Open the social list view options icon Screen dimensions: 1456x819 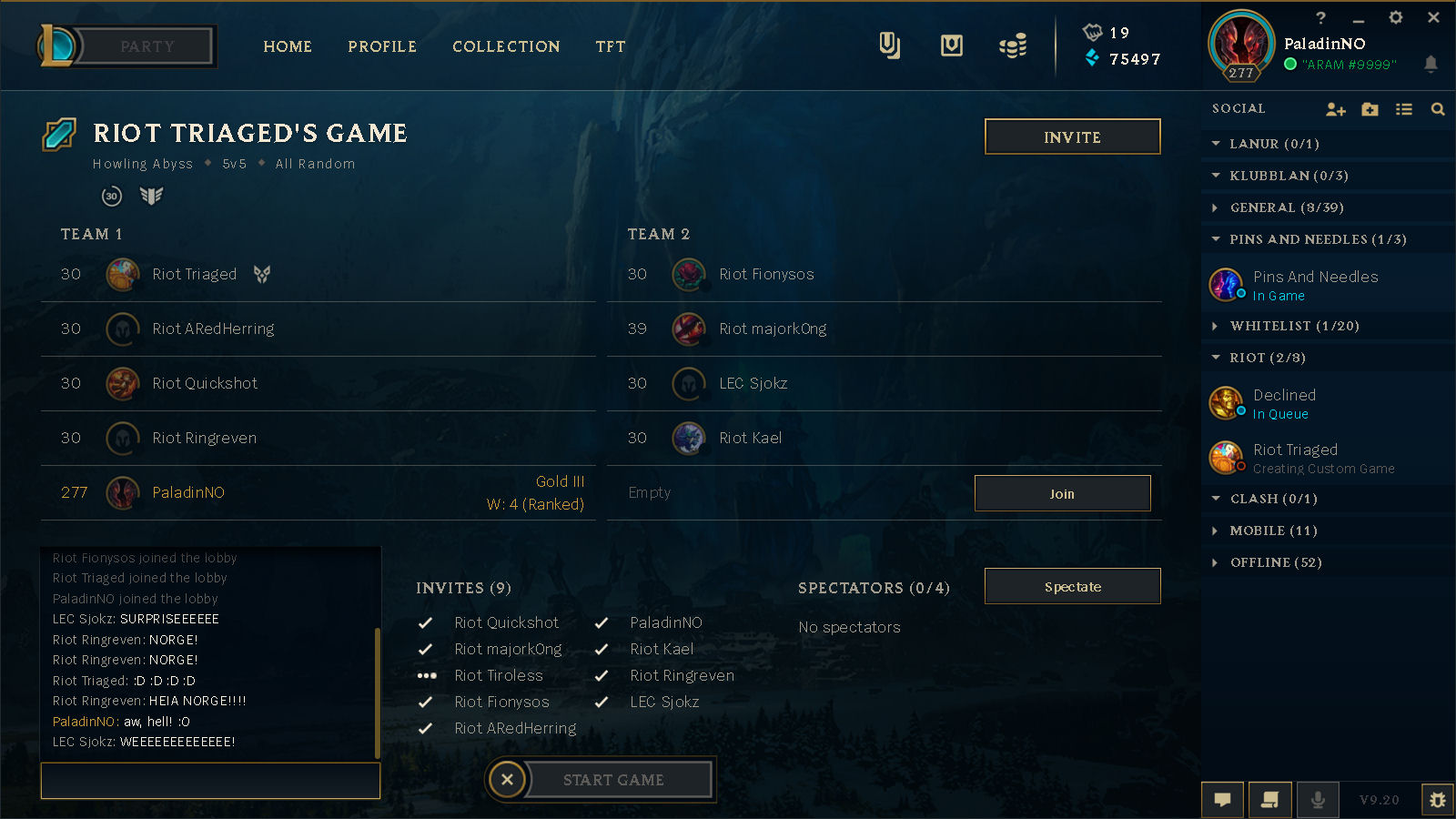(x=1404, y=109)
